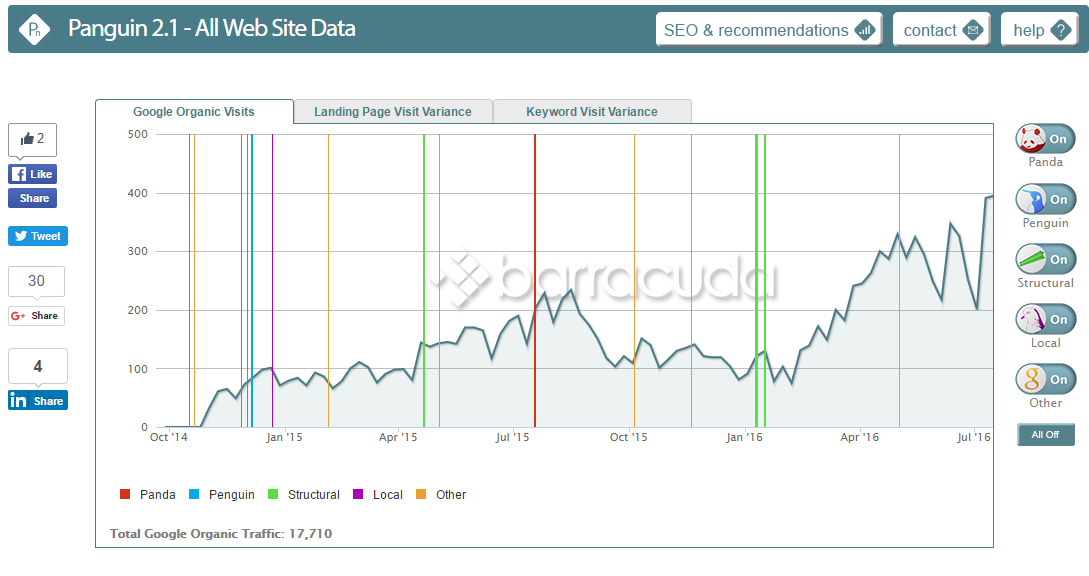Click the Facebook Like button
Viewport: 1089px width, 576px height.
pos(32,174)
